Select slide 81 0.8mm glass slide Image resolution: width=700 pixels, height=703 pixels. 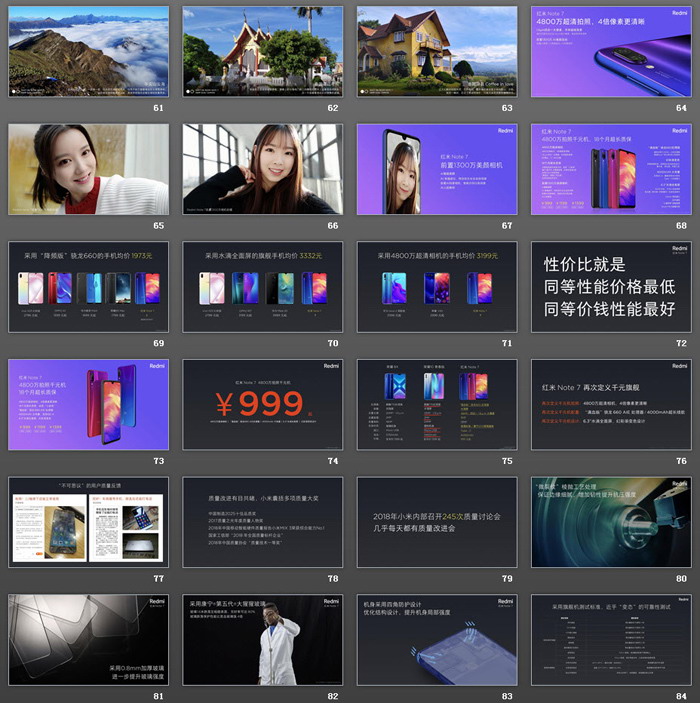88,640
